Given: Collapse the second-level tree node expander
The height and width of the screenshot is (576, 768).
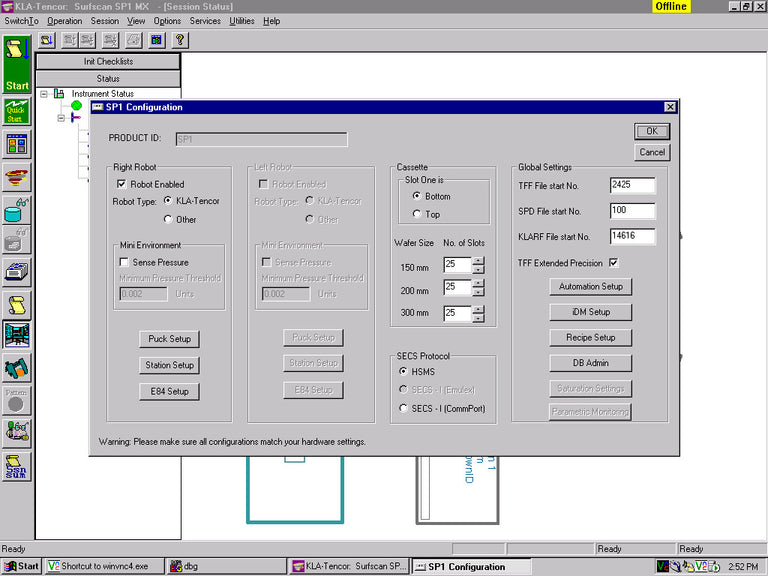Looking at the screenshot, I should 61,118.
